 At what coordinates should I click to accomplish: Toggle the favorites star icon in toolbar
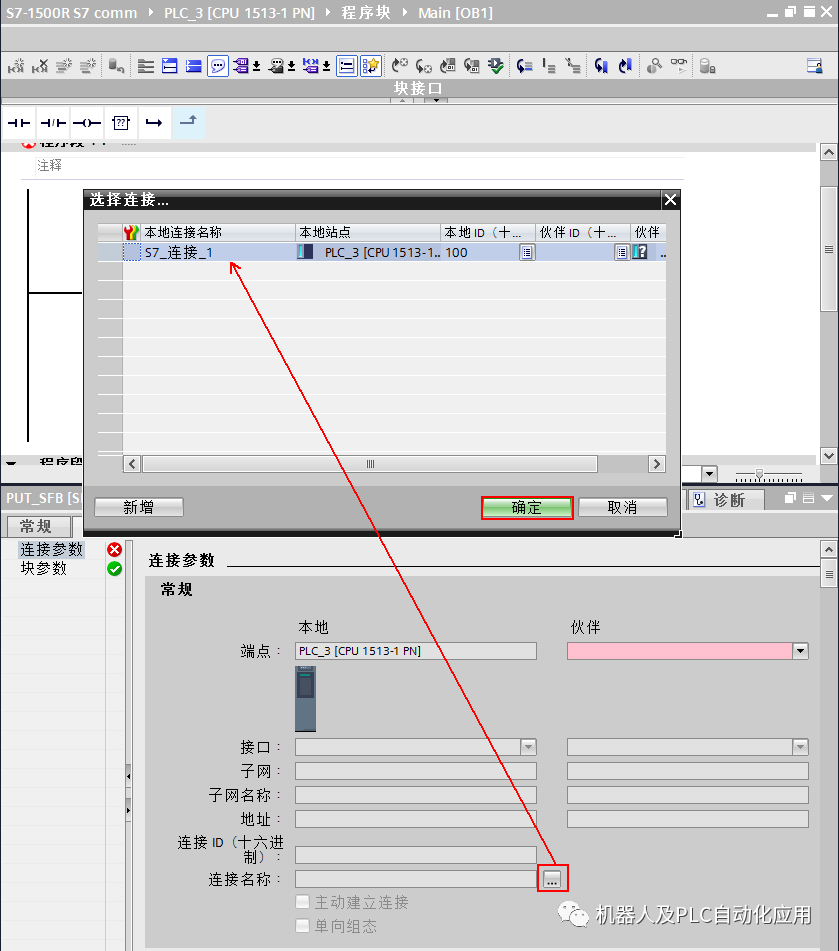tap(370, 65)
